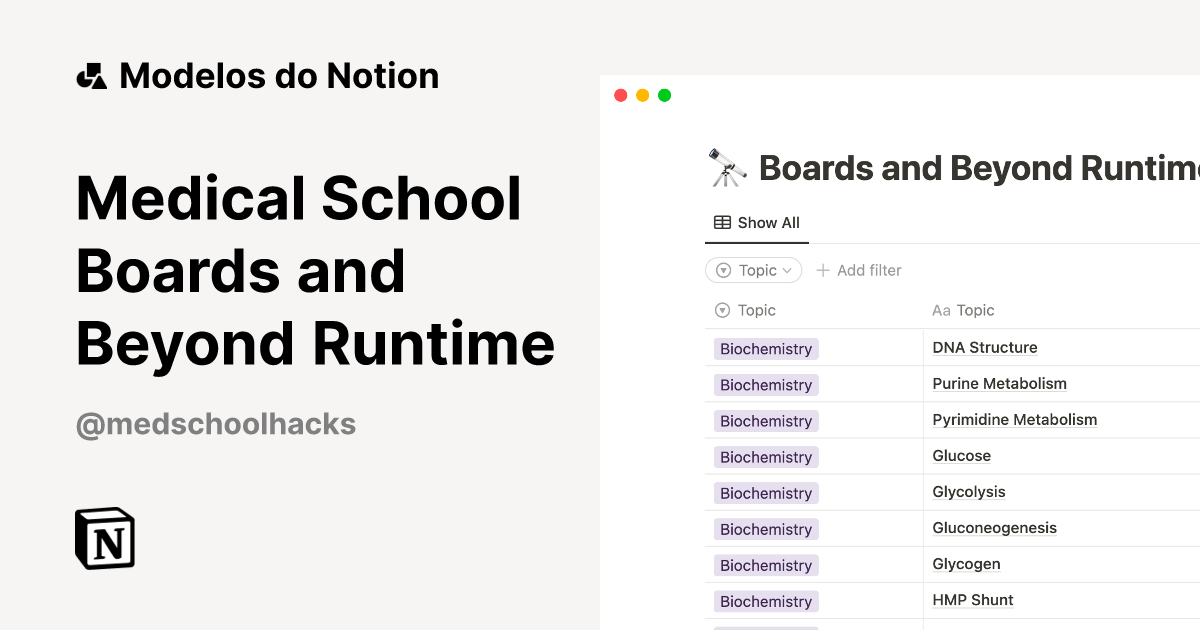Click the @medschoolhacks handle
The image size is (1200, 630).
coord(216,423)
